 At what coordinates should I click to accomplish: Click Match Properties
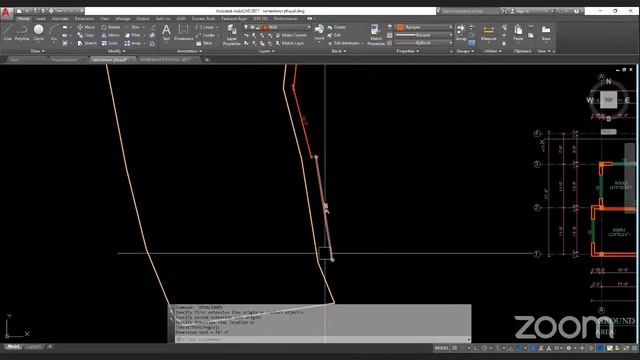[x=376, y=34]
